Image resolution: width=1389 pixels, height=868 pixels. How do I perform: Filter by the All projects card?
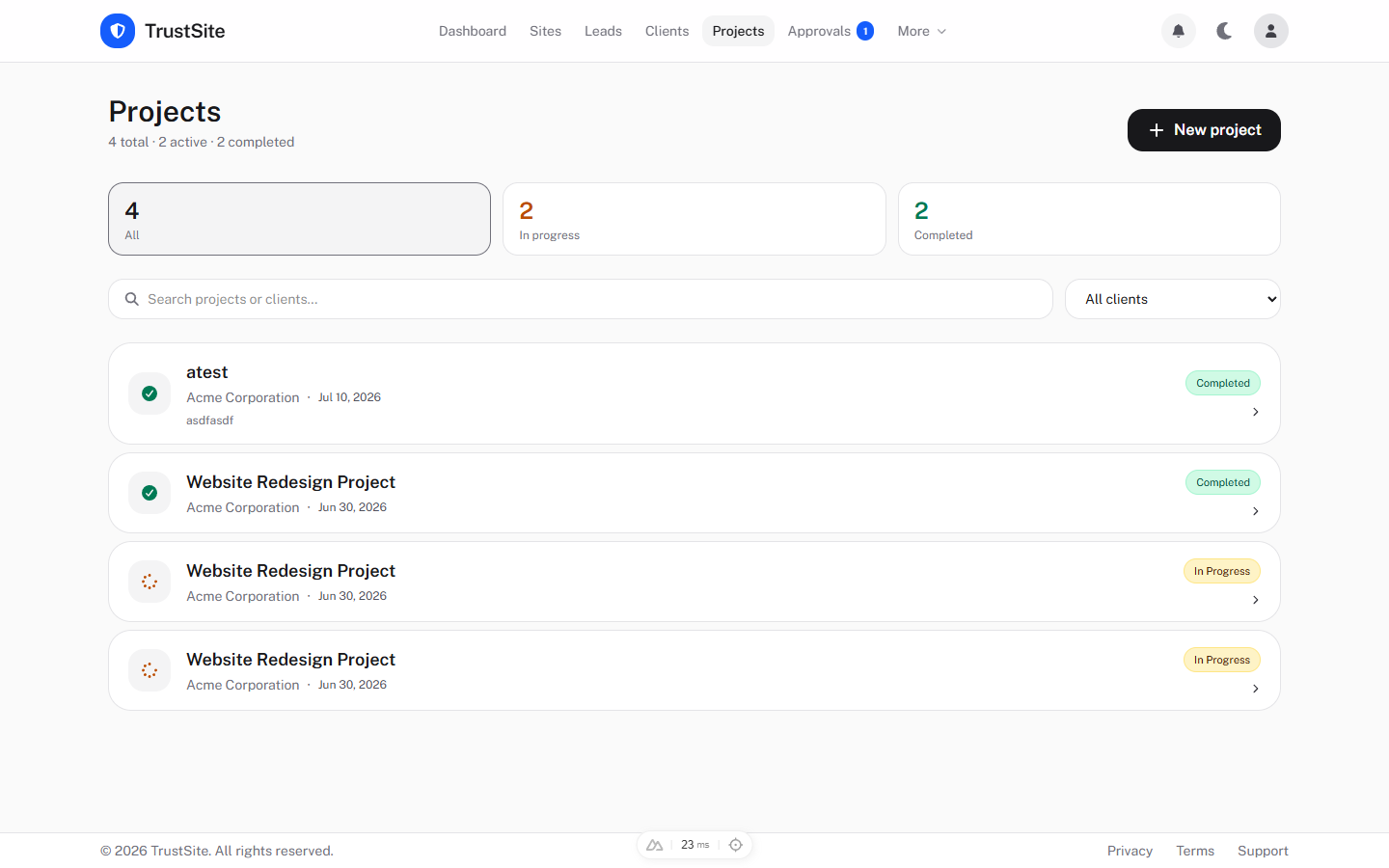point(299,219)
